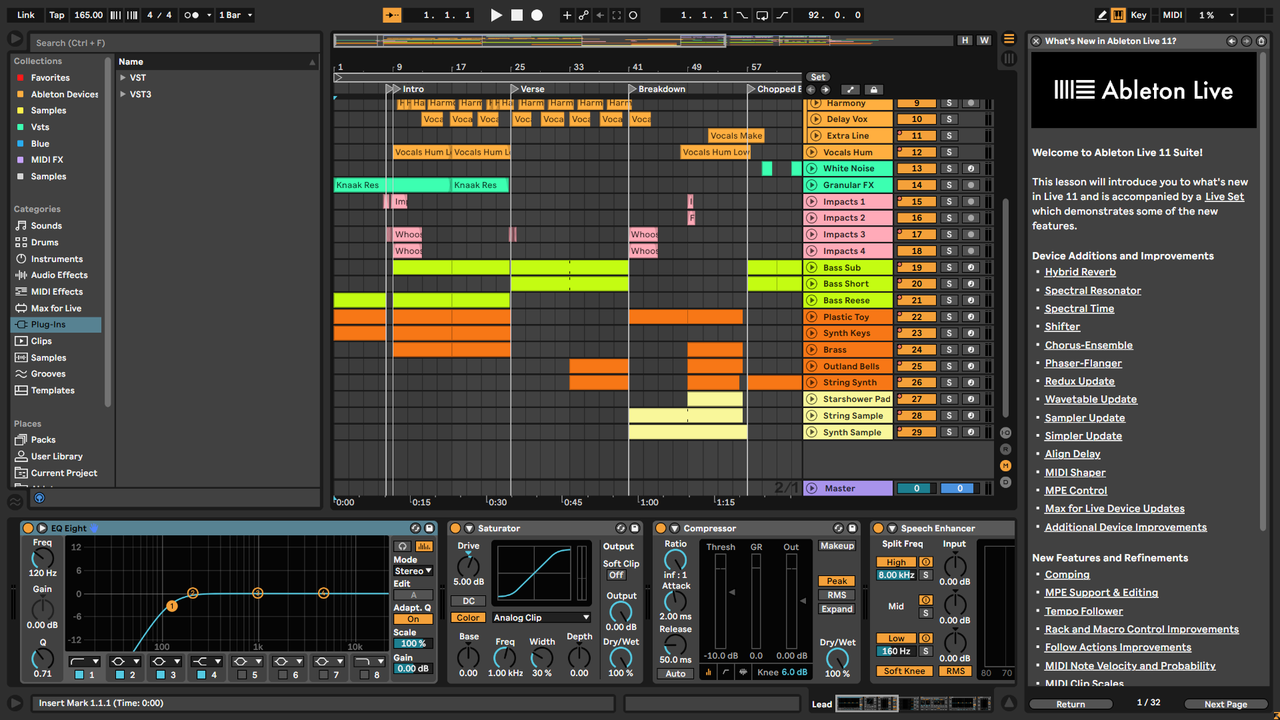Screen dimensions: 1280x720
Task: Open Sounds category in the browser
Action: [46, 226]
